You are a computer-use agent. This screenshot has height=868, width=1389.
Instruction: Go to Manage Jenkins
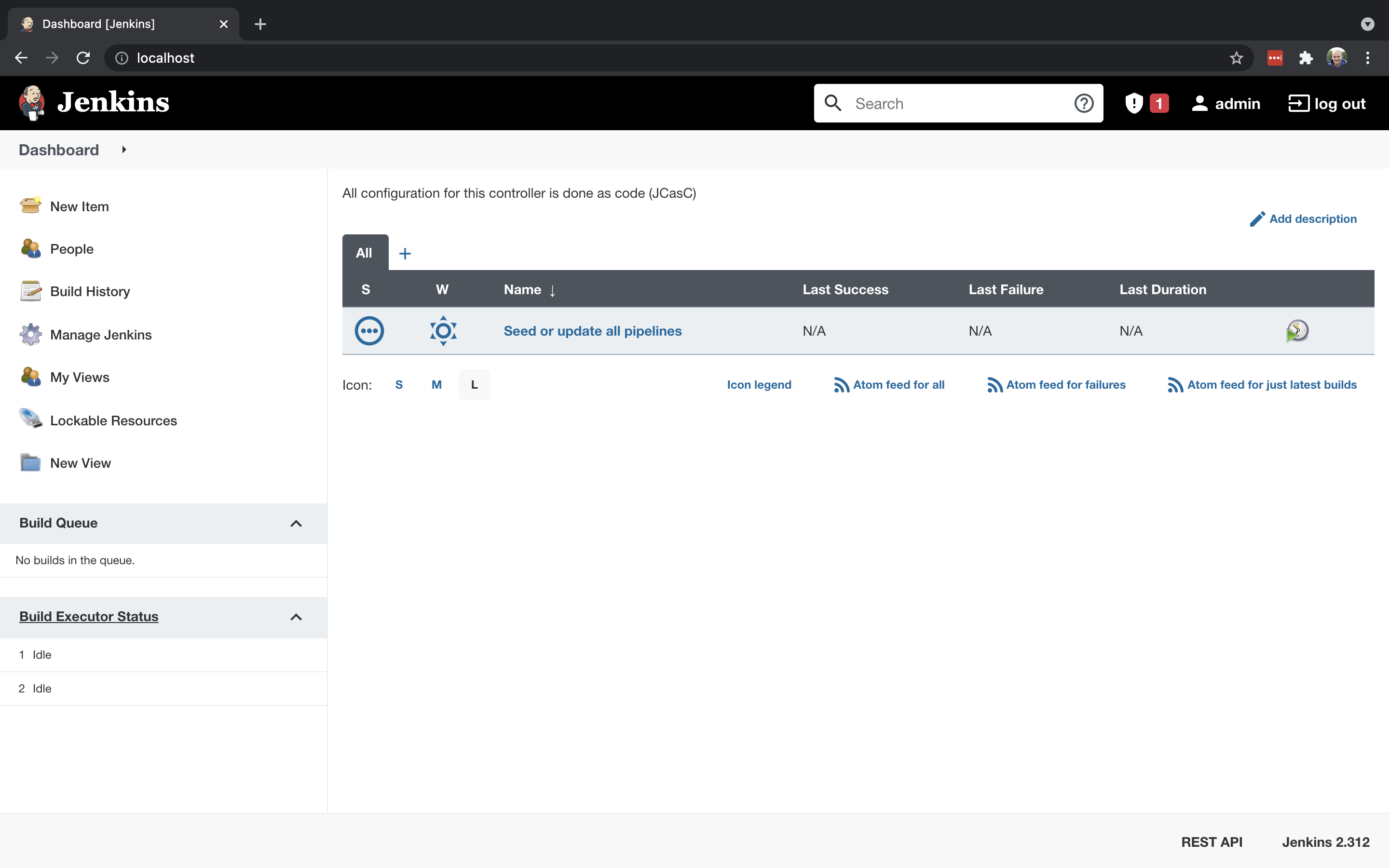click(101, 335)
